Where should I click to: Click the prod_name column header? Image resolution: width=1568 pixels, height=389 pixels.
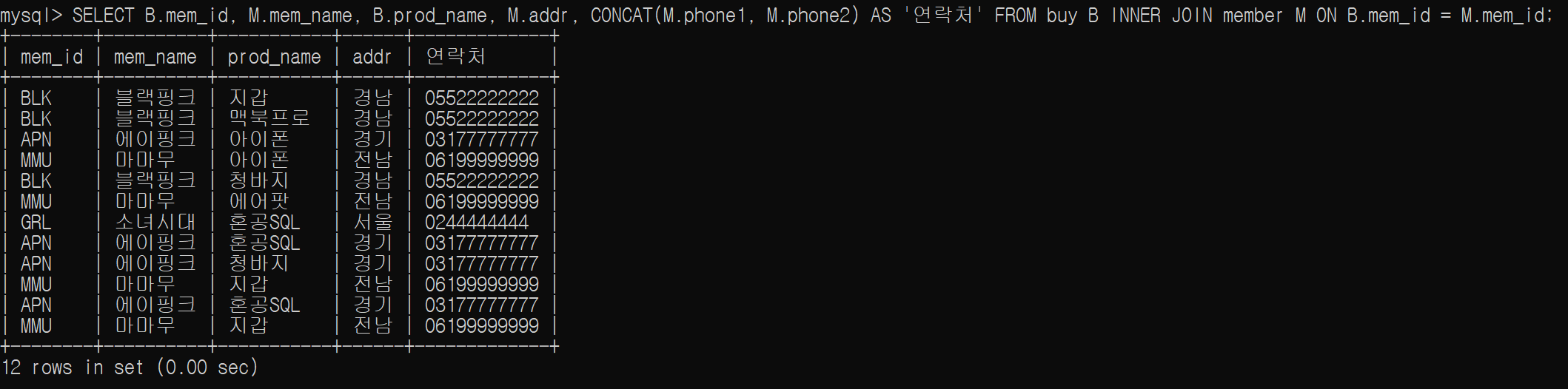pyautogui.click(x=275, y=58)
